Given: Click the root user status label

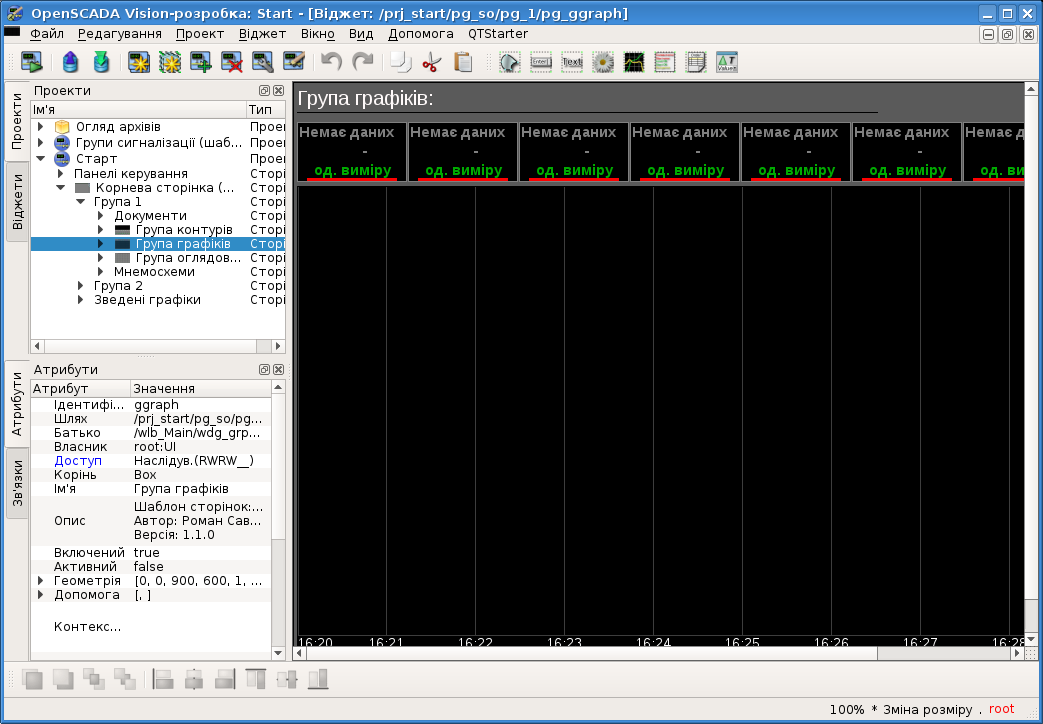Looking at the screenshot, I should (x=1002, y=709).
